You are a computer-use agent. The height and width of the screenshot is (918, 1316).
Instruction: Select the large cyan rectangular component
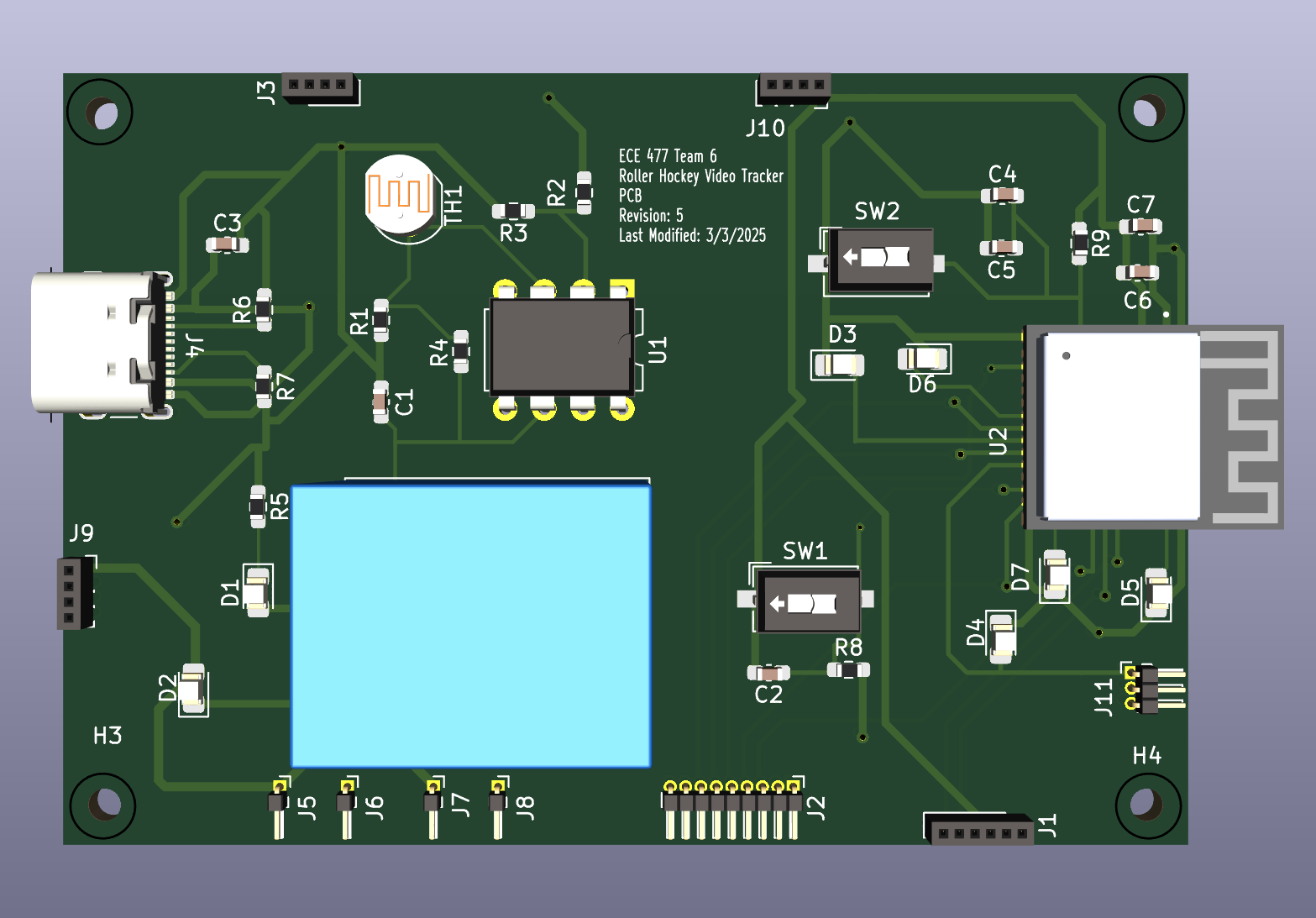(x=471, y=626)
